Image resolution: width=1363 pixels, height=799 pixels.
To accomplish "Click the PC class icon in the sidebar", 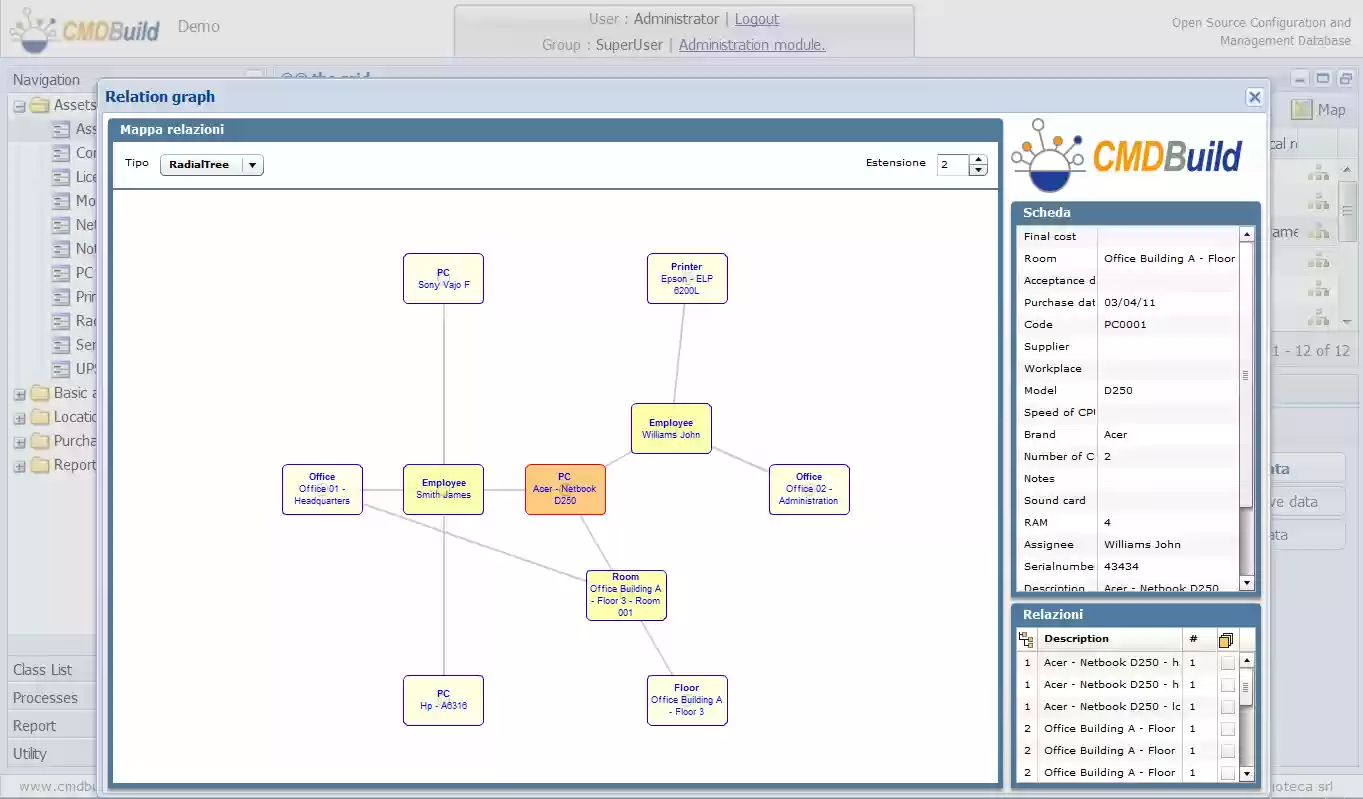I will (60, 272).
